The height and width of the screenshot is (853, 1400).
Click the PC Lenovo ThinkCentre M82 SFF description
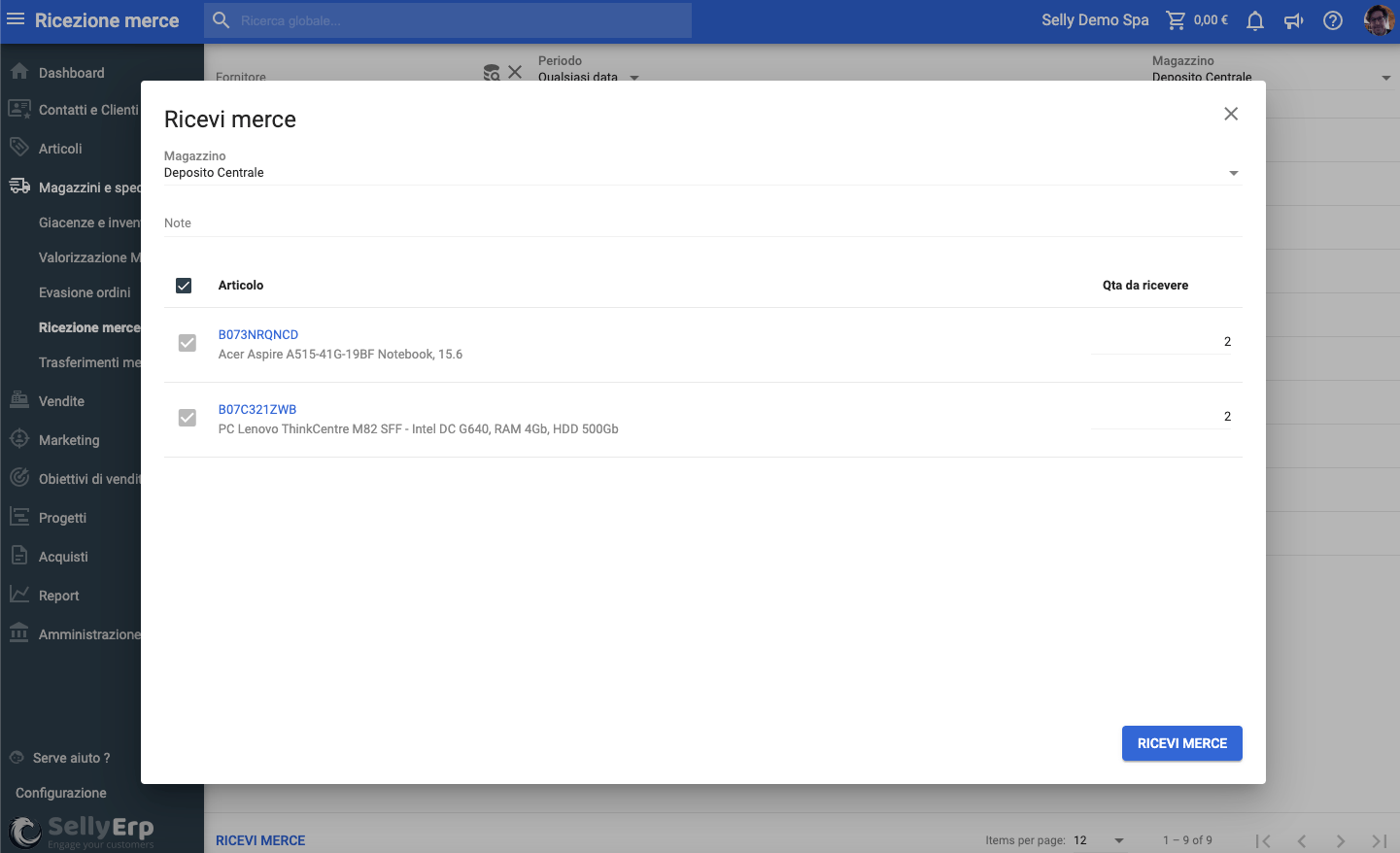click(x=419, y=429)
